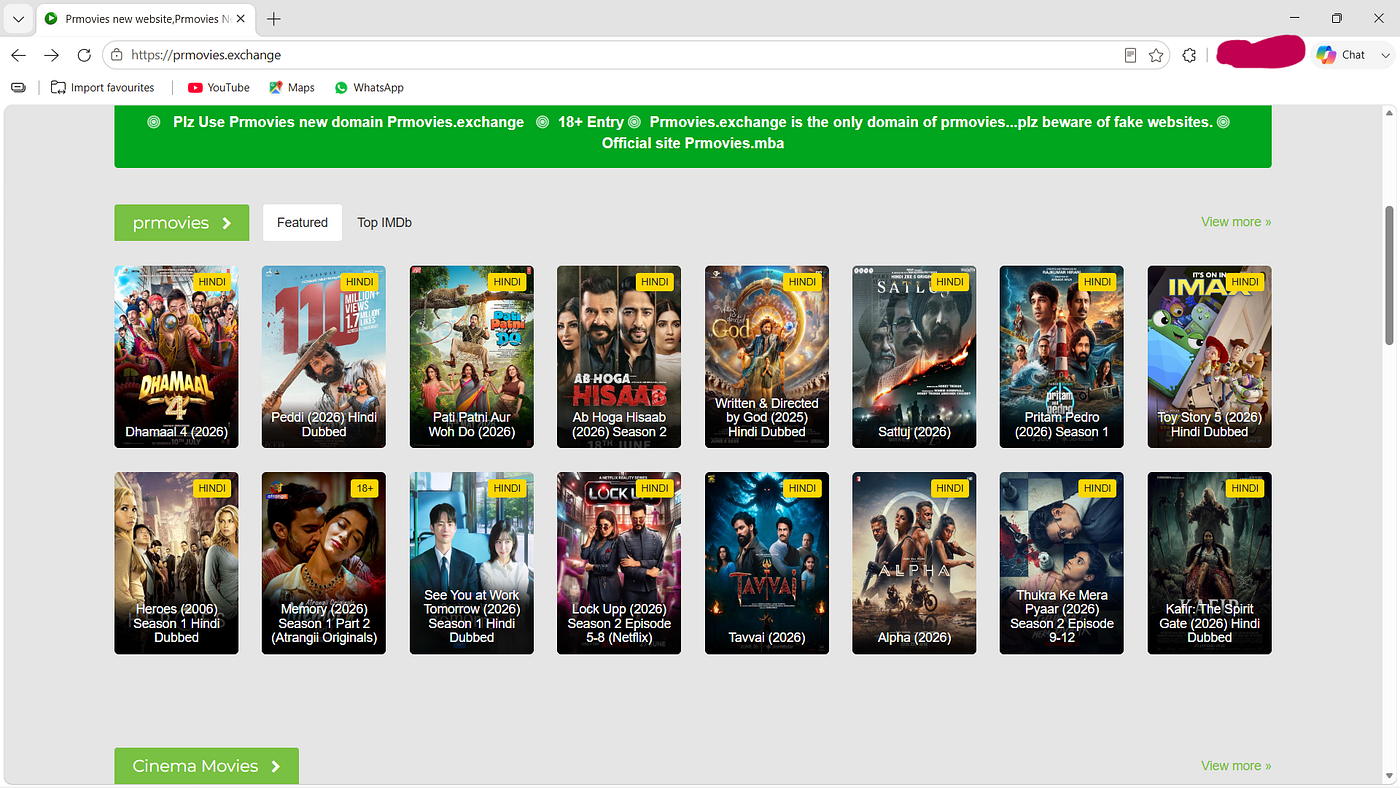Click View more link beside Cinema Movies
1400x788 pixels.
point(1236,766)
